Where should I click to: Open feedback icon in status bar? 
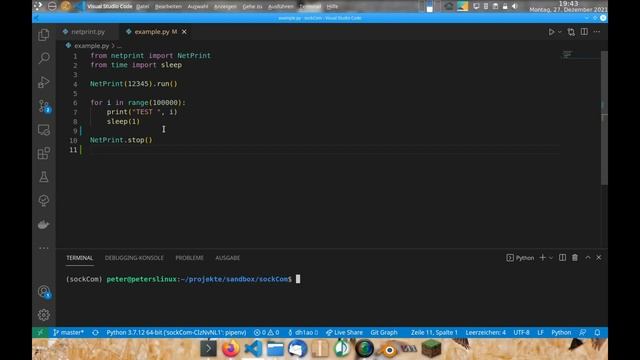pos(582,332)
